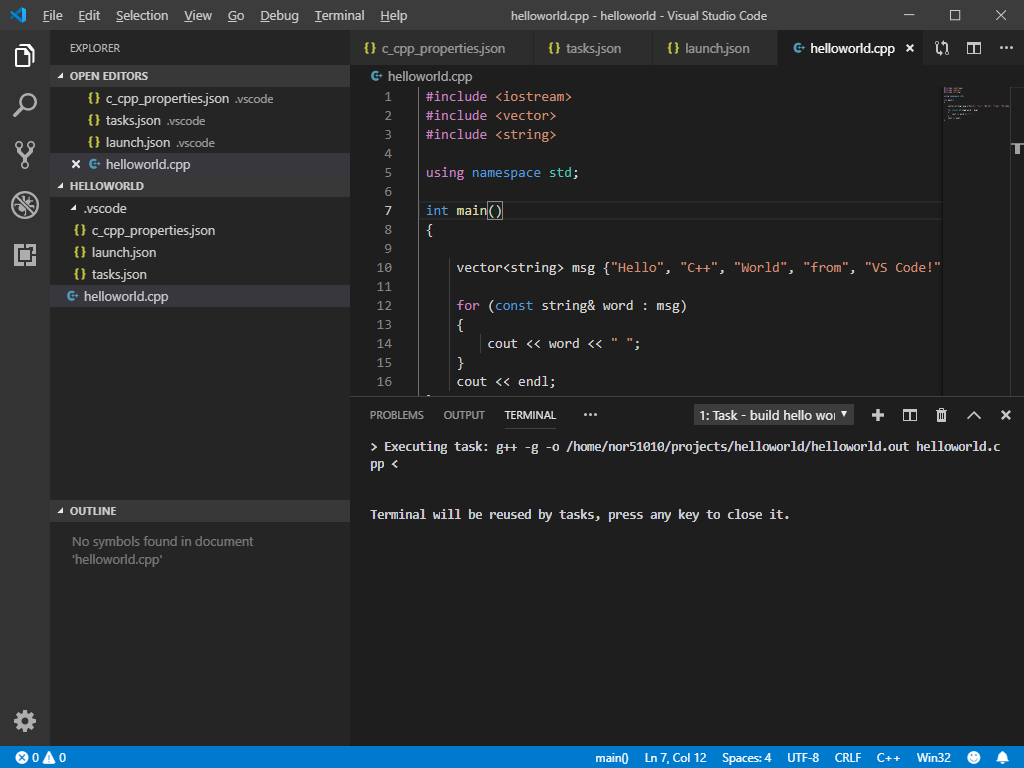Open the Search sidebar icon
This screenshot has width=1024, height=768.
click(25, 104)
